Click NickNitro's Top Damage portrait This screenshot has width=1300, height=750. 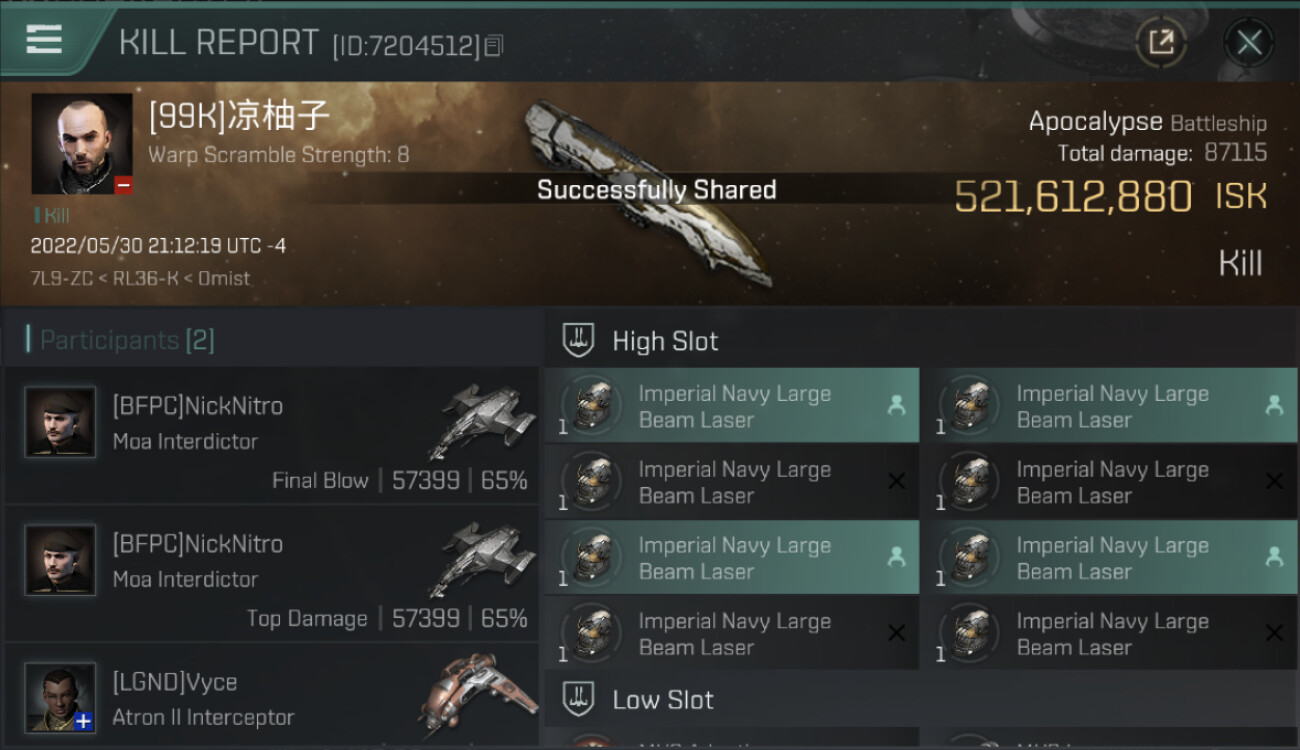coord(60,560)
